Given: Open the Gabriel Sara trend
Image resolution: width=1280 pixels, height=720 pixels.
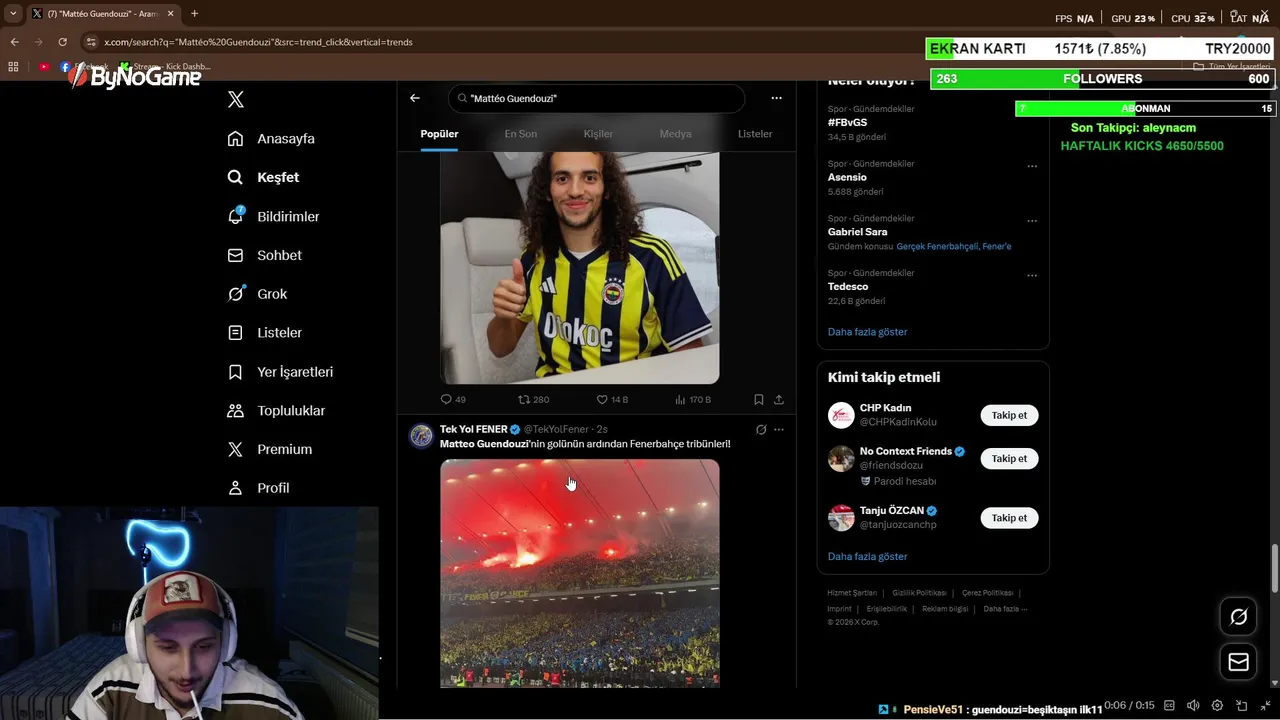Looking at the screenshot, I should pos(858,232).
